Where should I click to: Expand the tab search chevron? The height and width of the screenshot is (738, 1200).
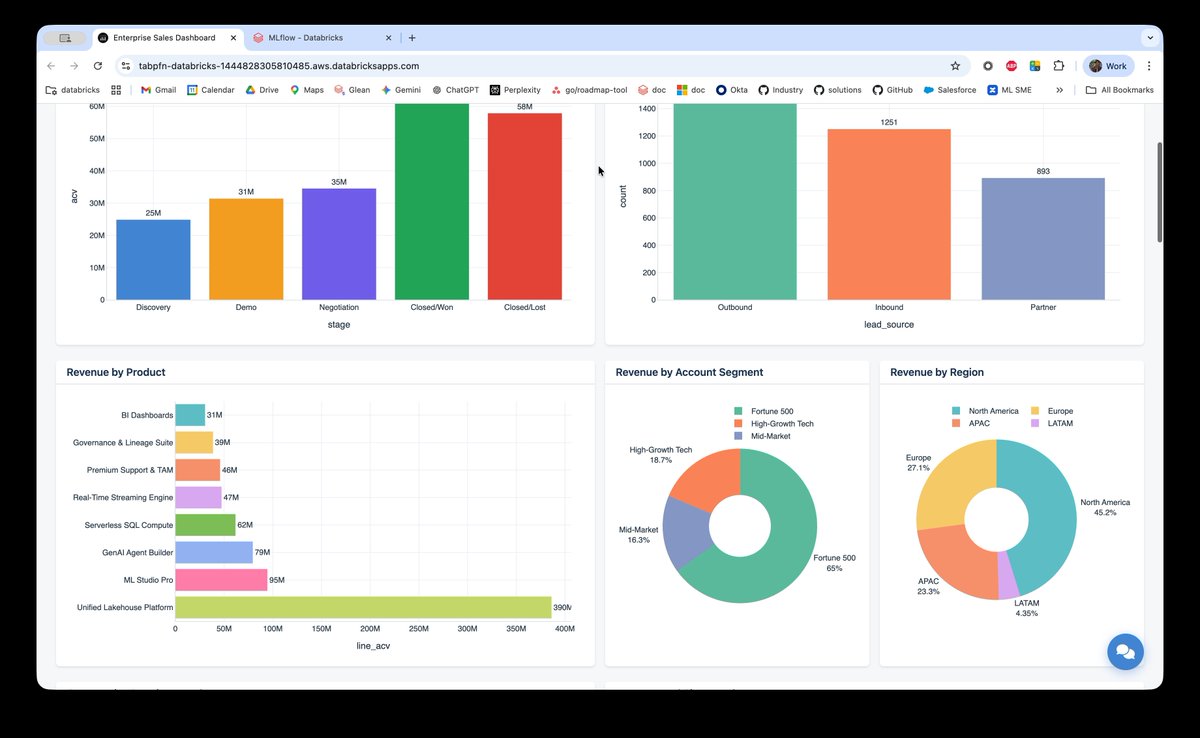click(1150, 38)
